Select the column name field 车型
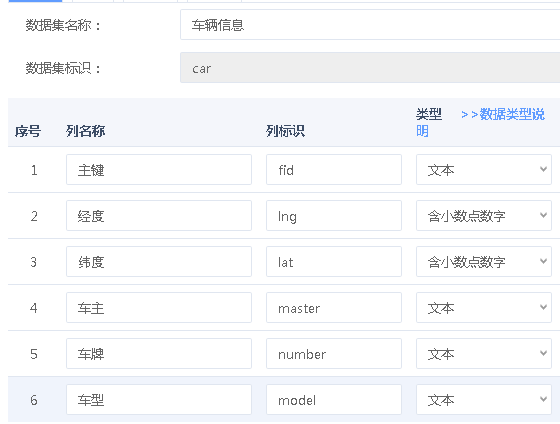The height and width of the screenshot is (424, 560). click(159, 399)
